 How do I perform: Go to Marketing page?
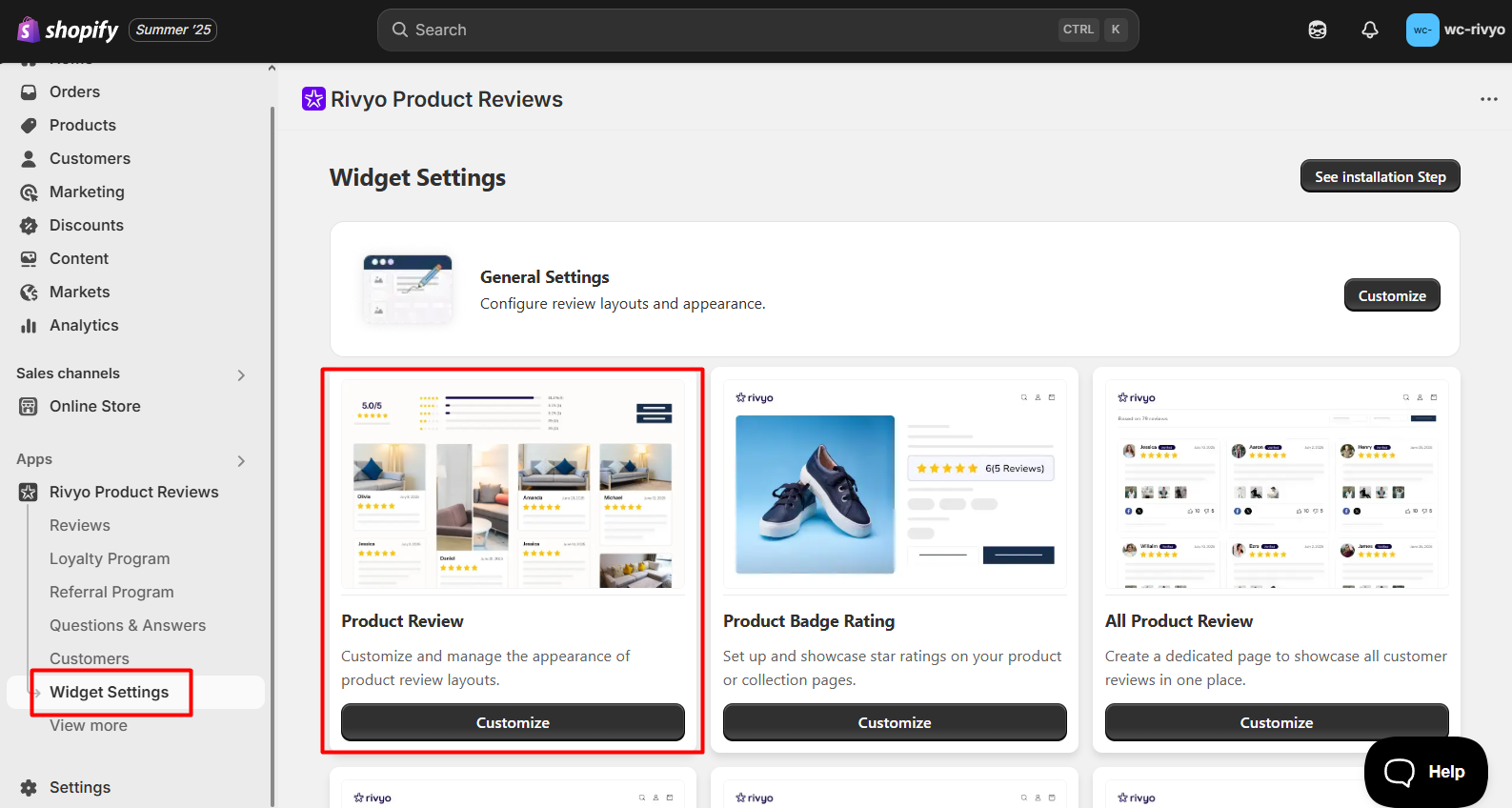(87, 192)
